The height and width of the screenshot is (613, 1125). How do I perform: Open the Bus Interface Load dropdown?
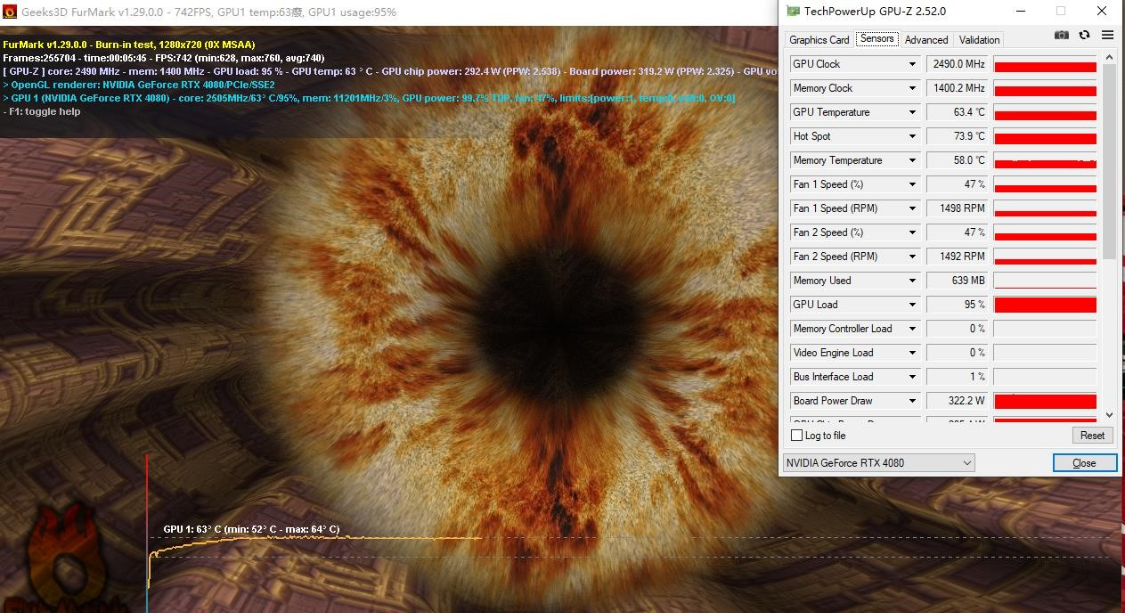point(912,377)
